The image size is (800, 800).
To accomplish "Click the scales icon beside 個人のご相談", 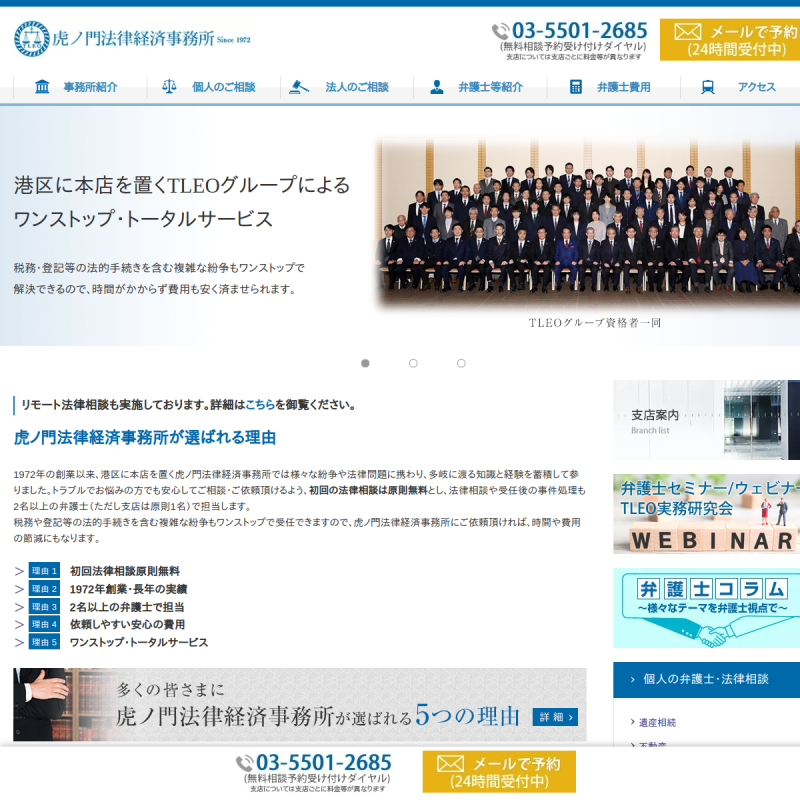I will coord(169,87).
